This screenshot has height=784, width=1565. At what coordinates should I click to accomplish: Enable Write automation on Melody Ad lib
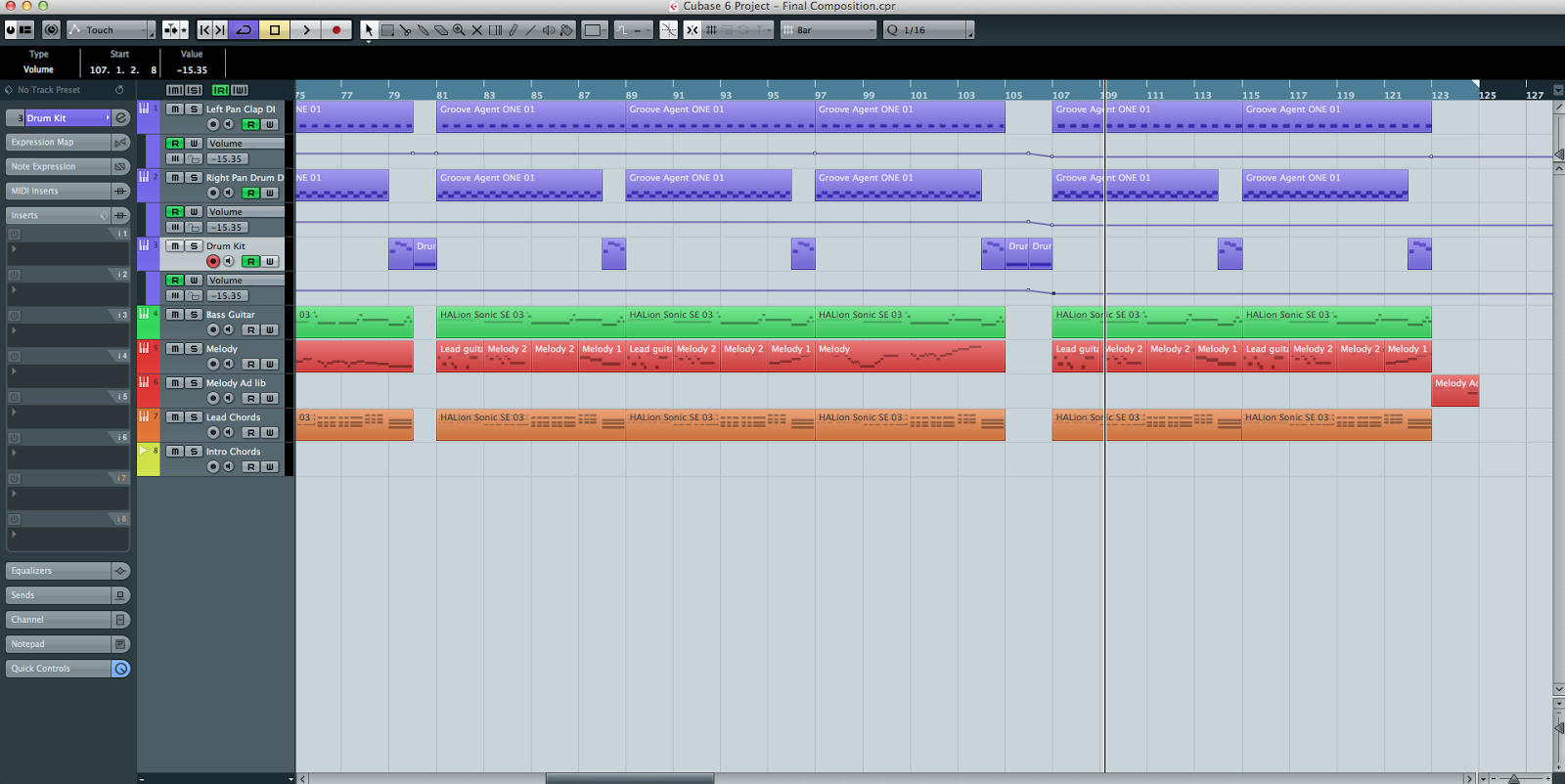(x=270, y=398)
